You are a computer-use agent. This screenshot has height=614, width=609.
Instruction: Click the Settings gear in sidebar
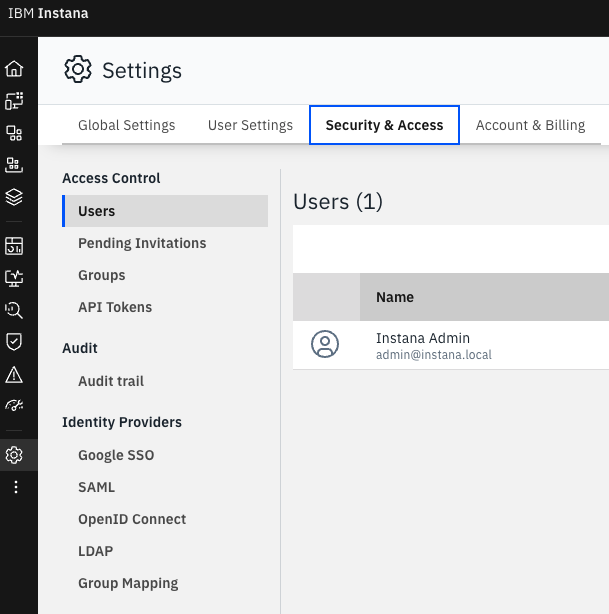(14, 455)
